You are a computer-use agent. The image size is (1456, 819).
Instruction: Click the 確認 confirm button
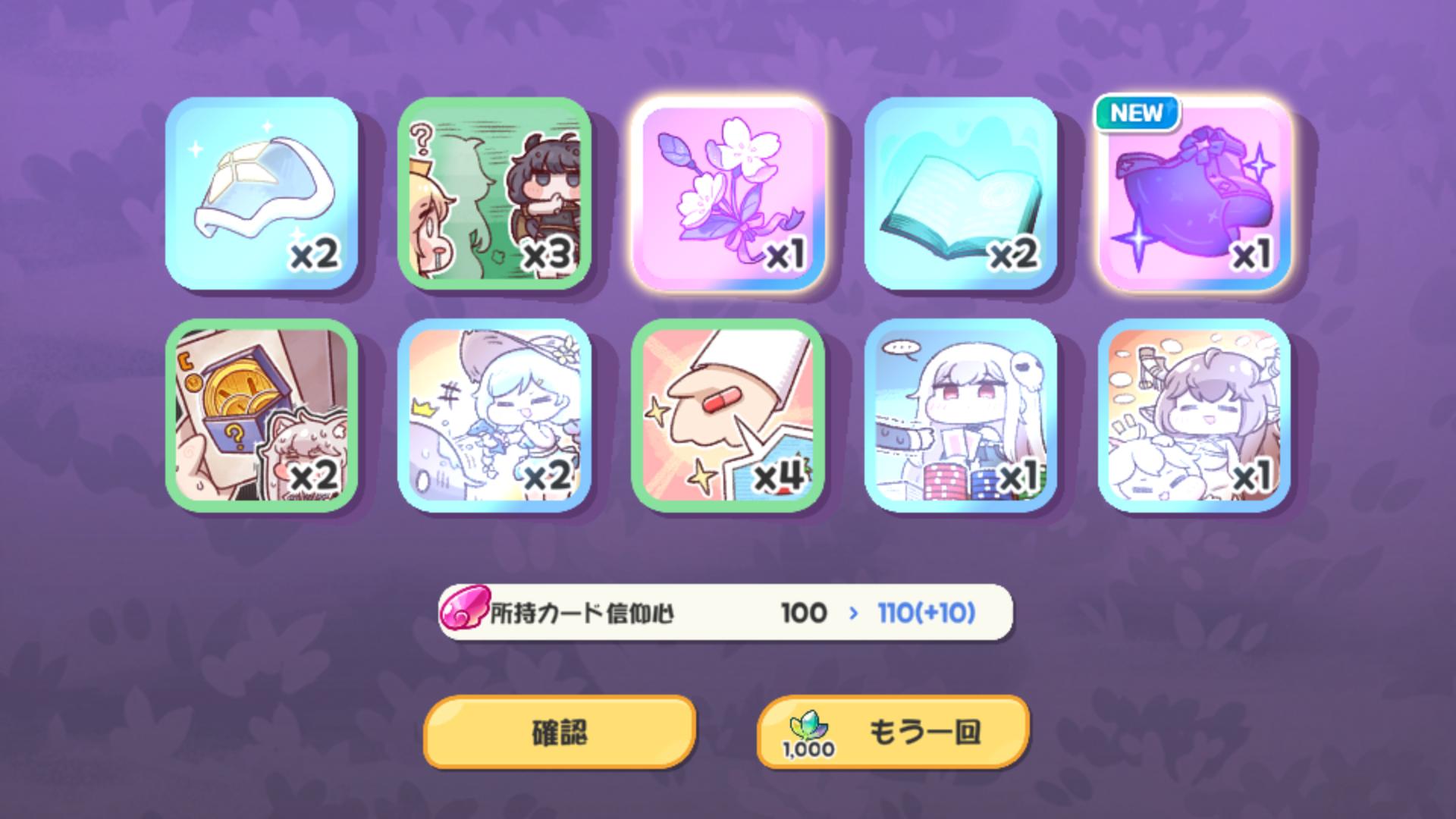pyautogui.click(x=560, y=733)
